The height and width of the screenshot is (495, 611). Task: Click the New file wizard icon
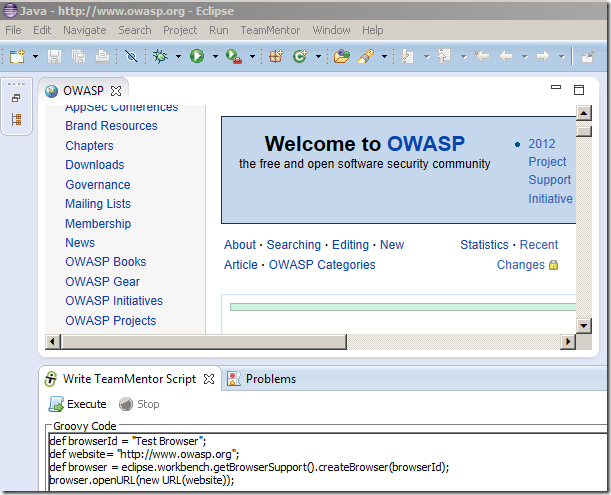(x=17, y=57)
